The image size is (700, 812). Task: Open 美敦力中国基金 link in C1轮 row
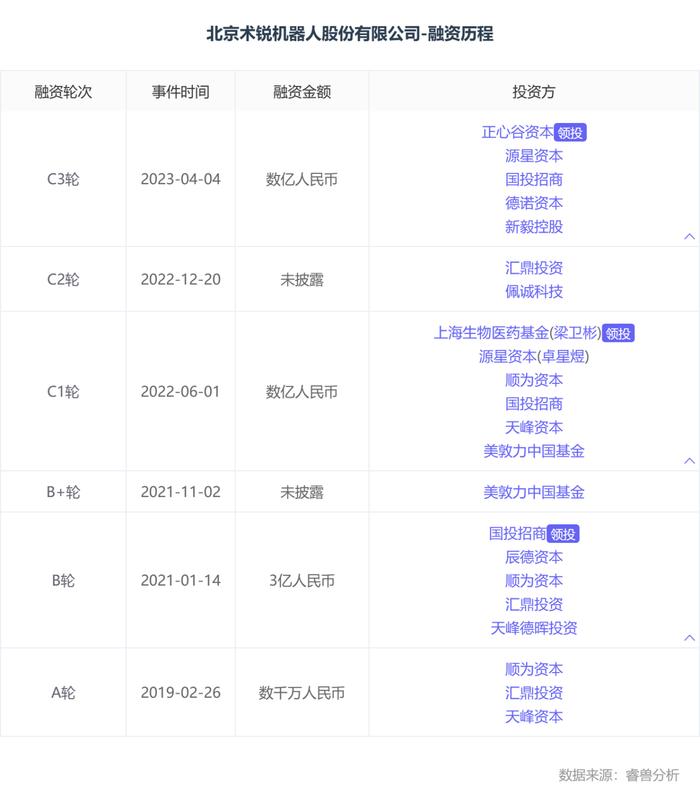(x=534, y=451)
